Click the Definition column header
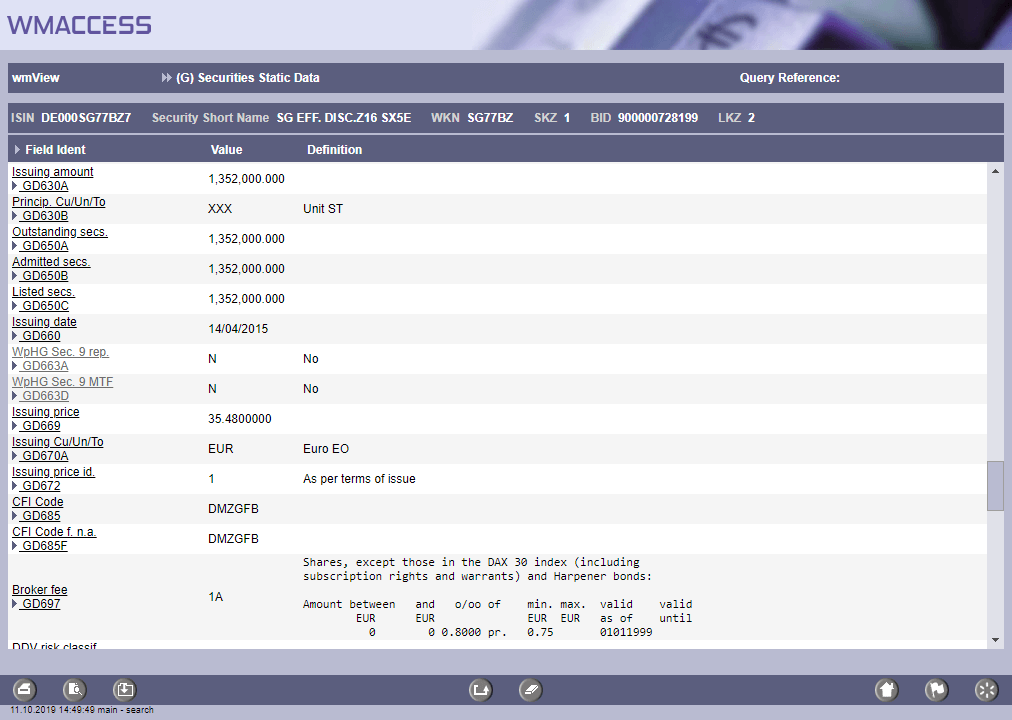1012x720 pixels. point(334,150)
